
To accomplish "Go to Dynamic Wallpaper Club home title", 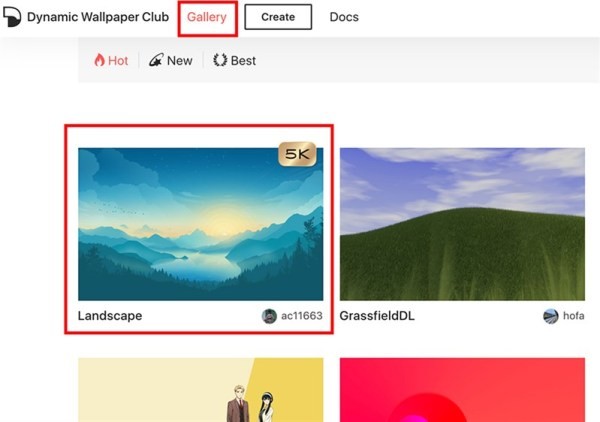I will pyautogui.click(x=98, y=17).
